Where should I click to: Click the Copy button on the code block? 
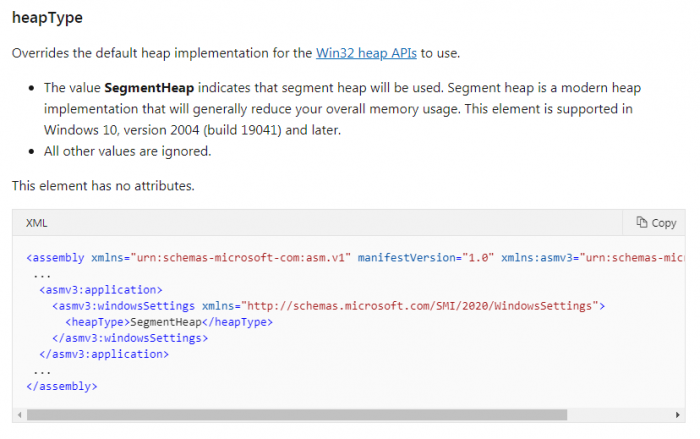coord(656,223)
